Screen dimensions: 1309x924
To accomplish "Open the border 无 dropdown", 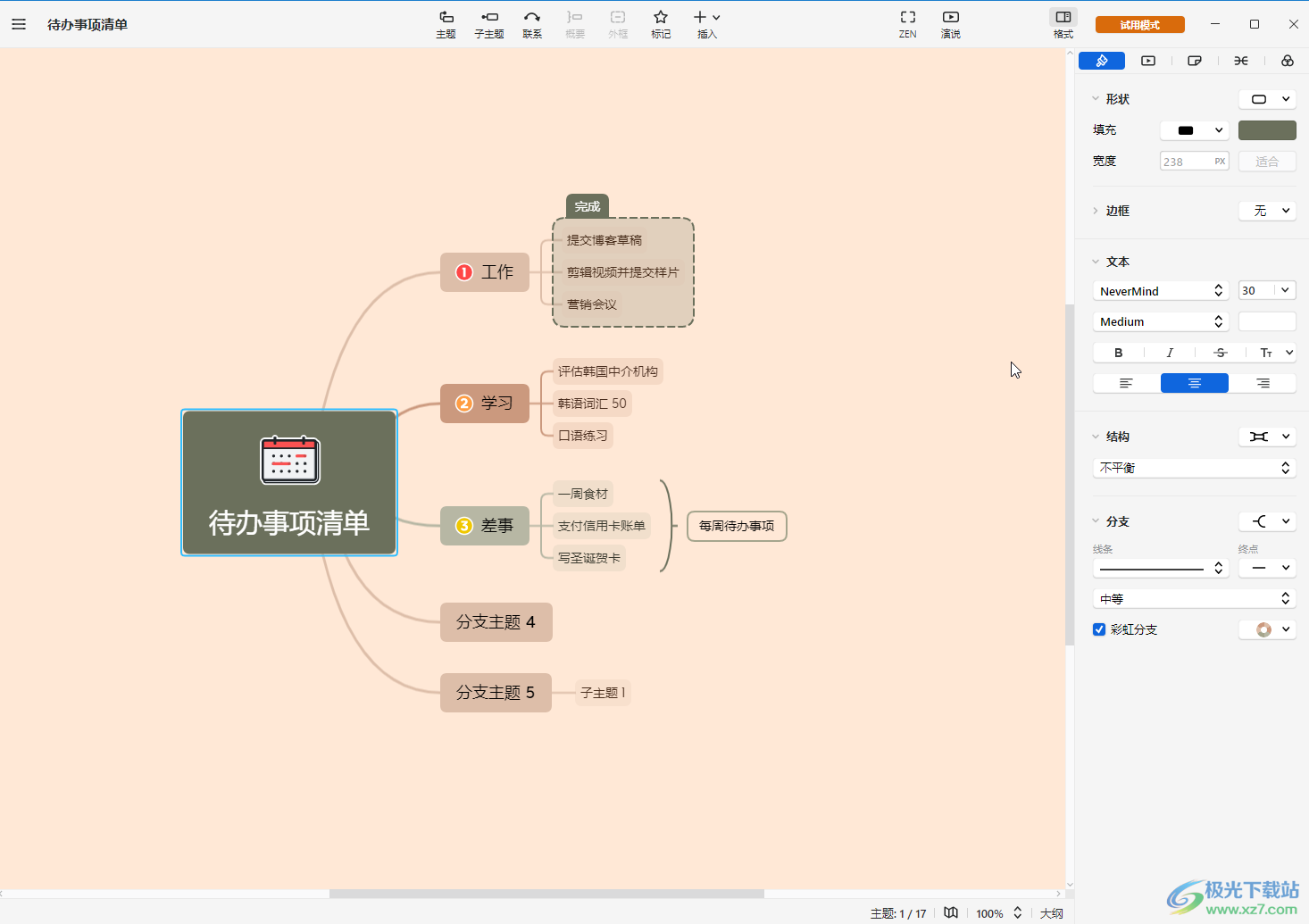I will click(1267, 211).
